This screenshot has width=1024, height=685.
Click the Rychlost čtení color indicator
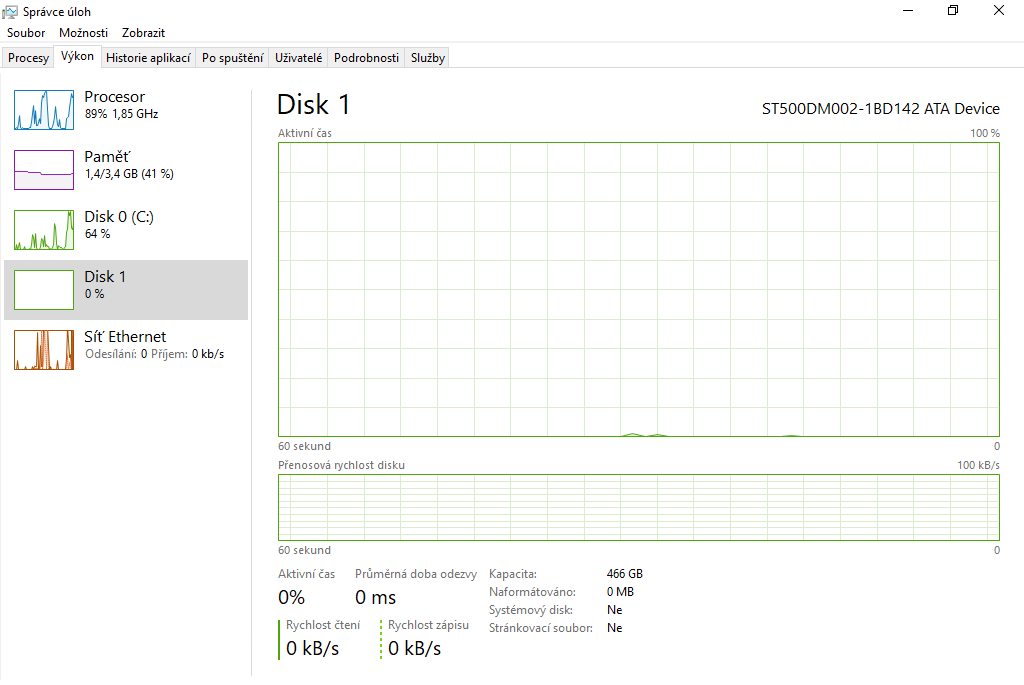click(x=279, y=639)
